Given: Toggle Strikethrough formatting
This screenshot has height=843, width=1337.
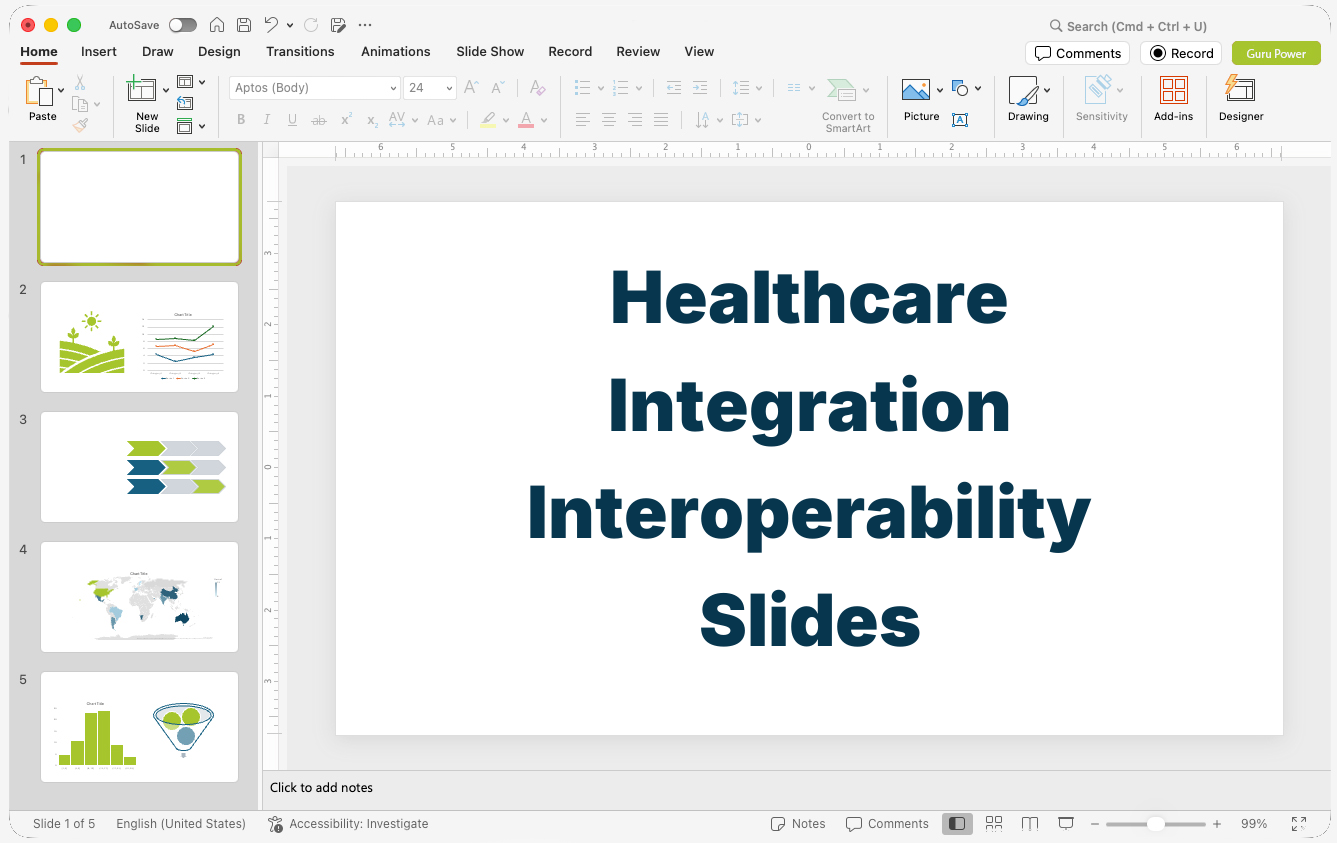Looking at the screenshot, I should pyautogui.click(x=319, y=120).
